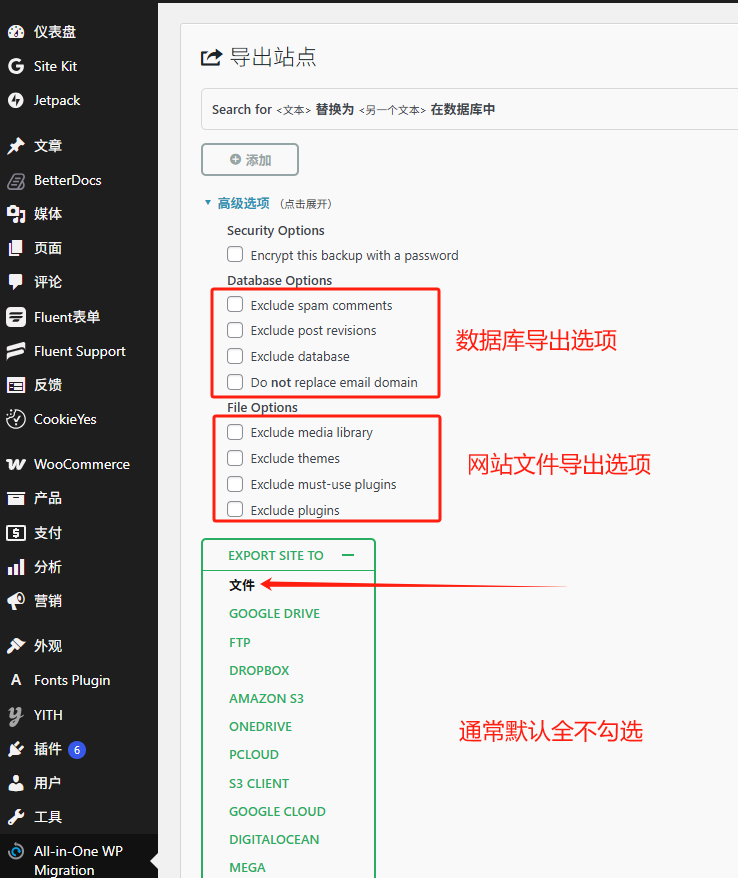The image size is (738, 878).
Task: Check Exclude post revisions
Action: pos(235,330)
